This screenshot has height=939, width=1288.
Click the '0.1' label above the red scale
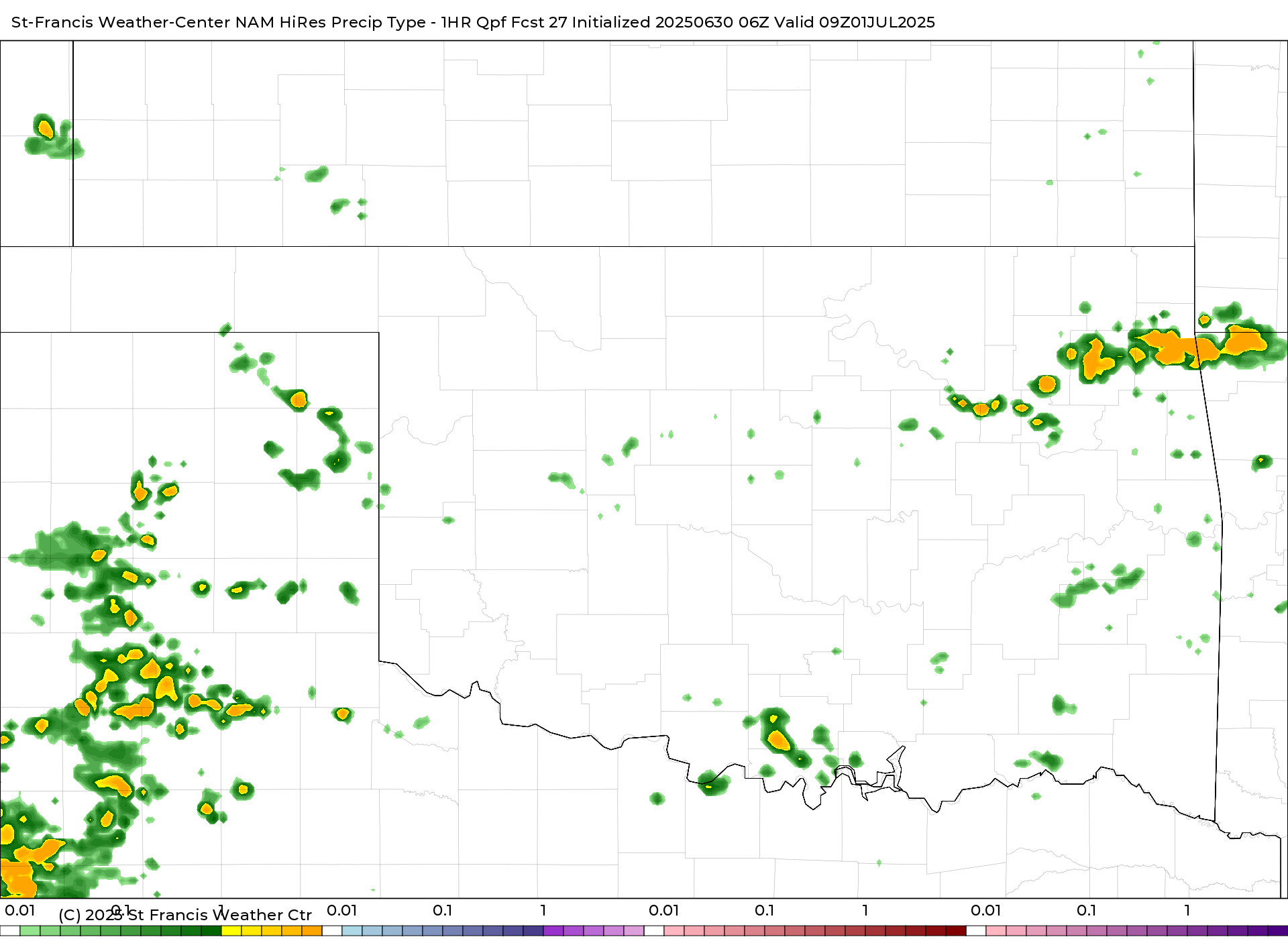(x=765, y=910)
